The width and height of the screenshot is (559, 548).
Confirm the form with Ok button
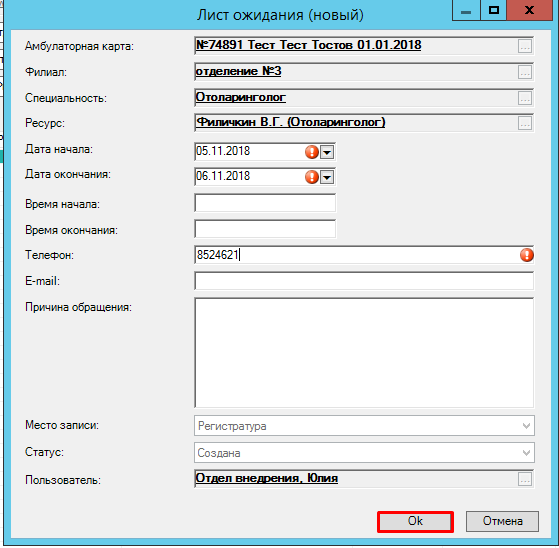point(415,522)
